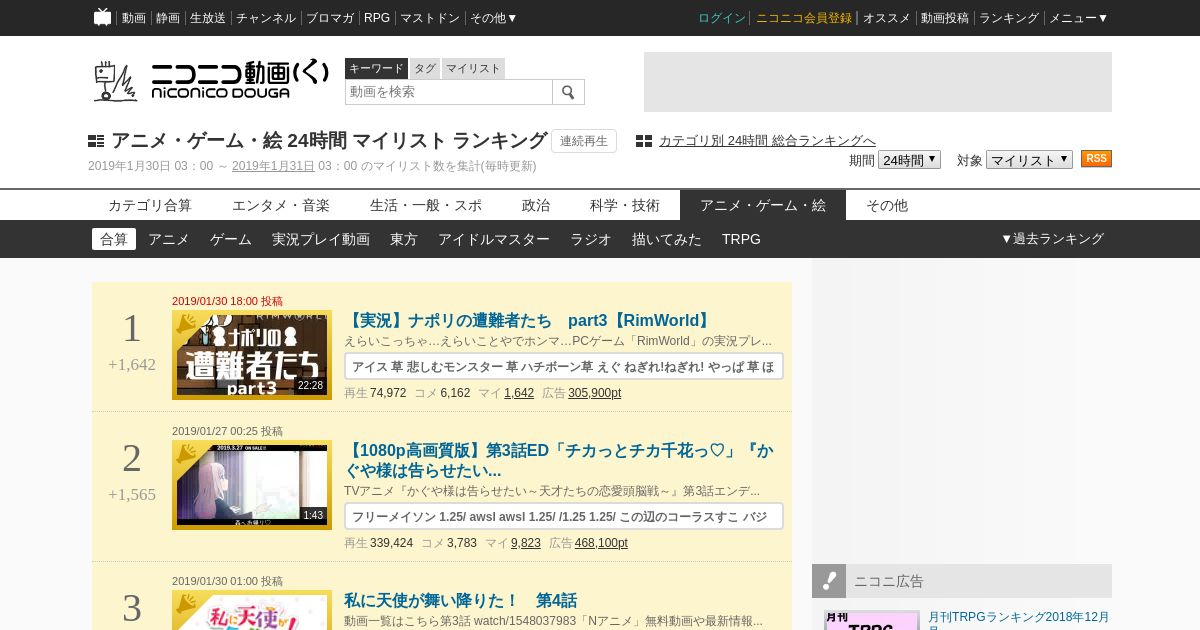This screenshot has height=630, width=1200.
Task: Open ナポリの遭難者たち part3 thumbnail
Action: click(252, 355)
